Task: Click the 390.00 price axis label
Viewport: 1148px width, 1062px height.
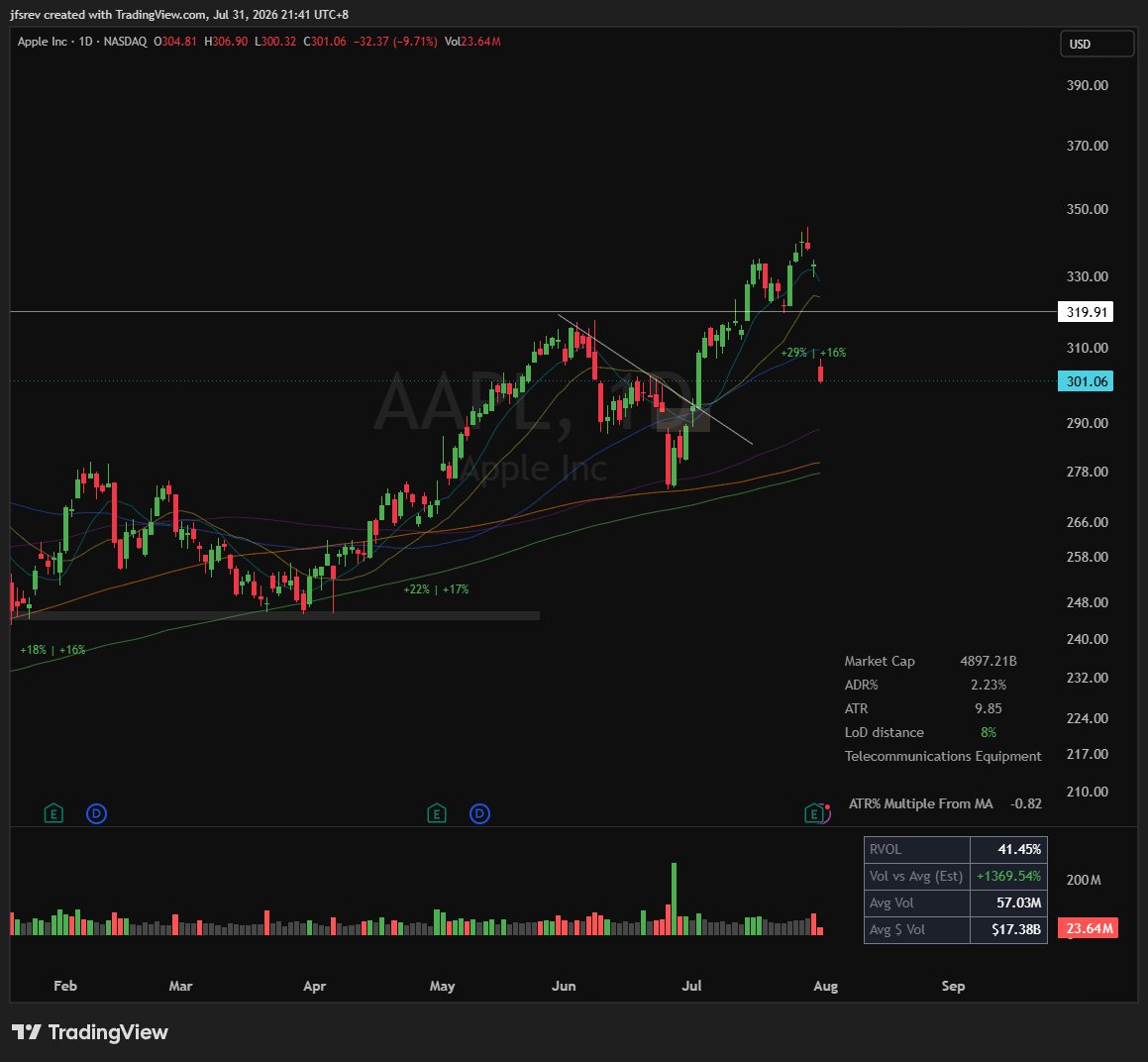Action: (x=1088, y=85)
